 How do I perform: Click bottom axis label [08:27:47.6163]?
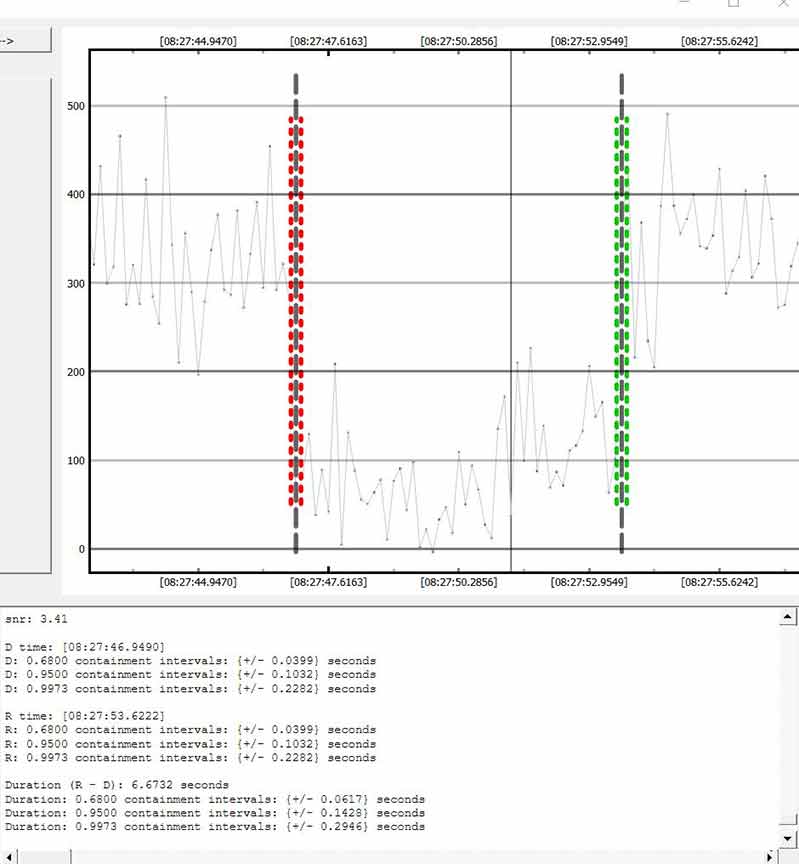coord(328,582)
